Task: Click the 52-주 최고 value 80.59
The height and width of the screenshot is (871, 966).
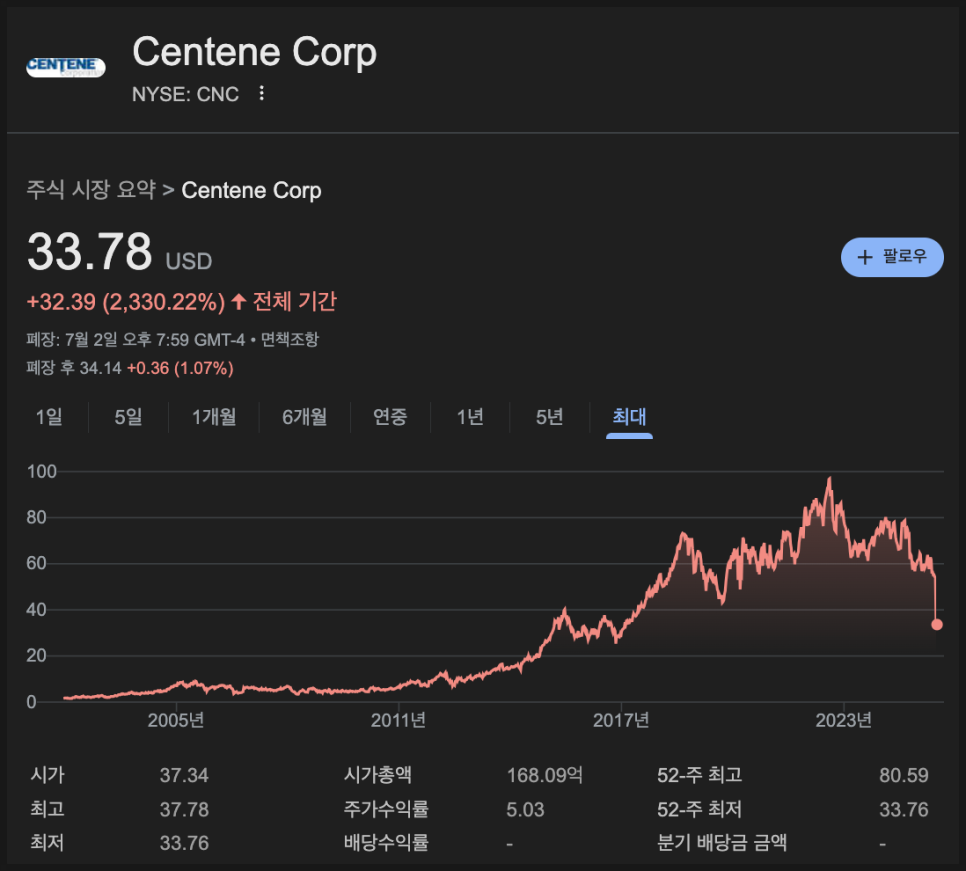Action: coord(904,775)
